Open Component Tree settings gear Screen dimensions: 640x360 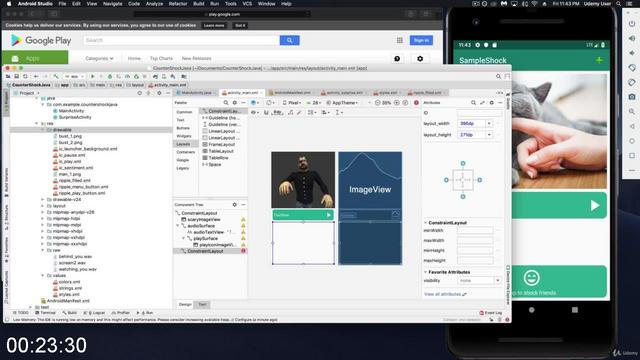(x=235, y=204)
